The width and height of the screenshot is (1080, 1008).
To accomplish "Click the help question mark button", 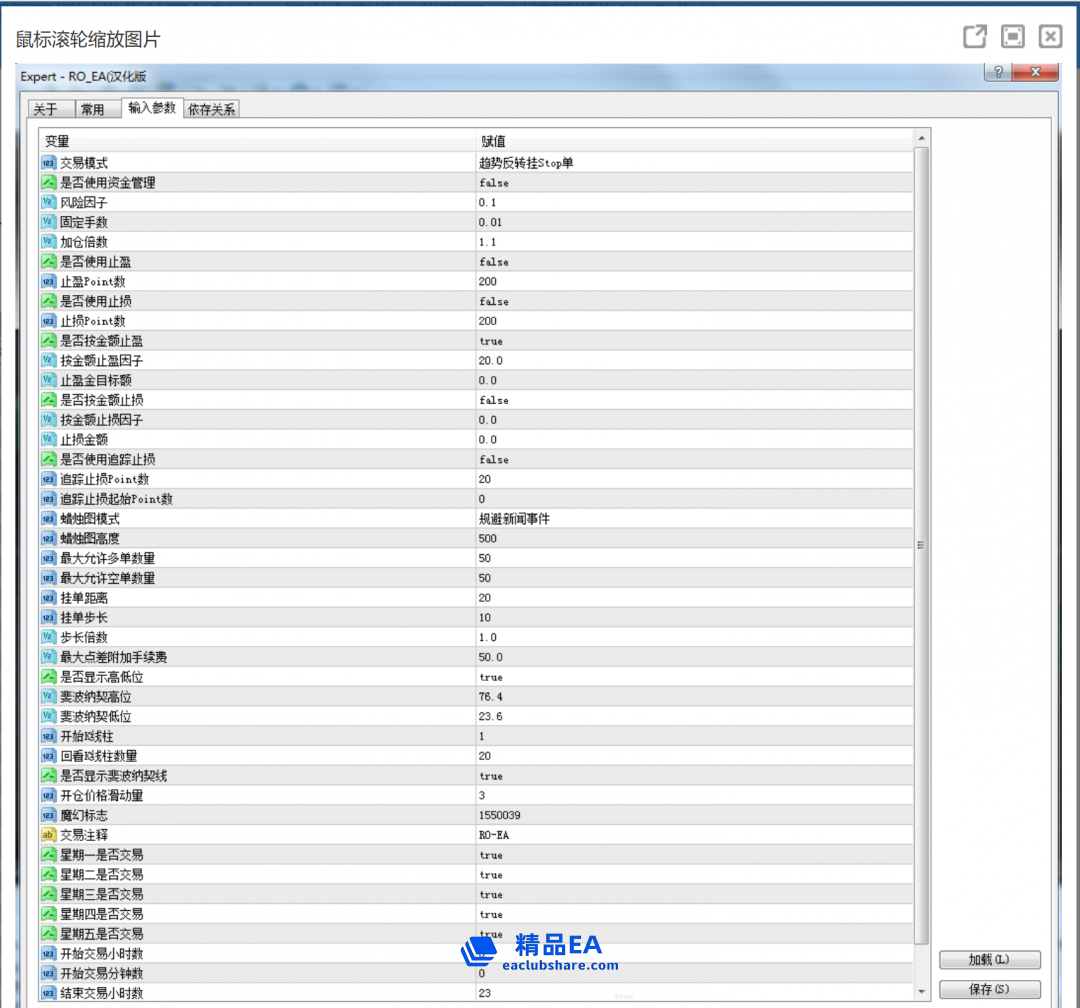I will (x=997, y=74).
